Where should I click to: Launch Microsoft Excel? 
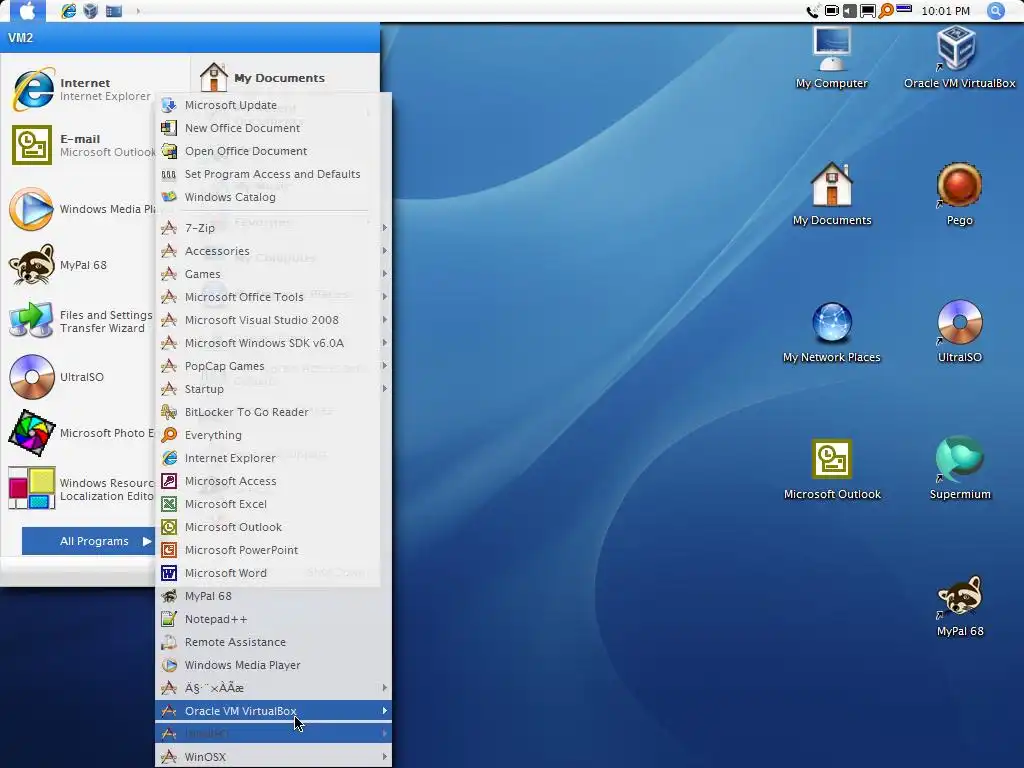273,504
